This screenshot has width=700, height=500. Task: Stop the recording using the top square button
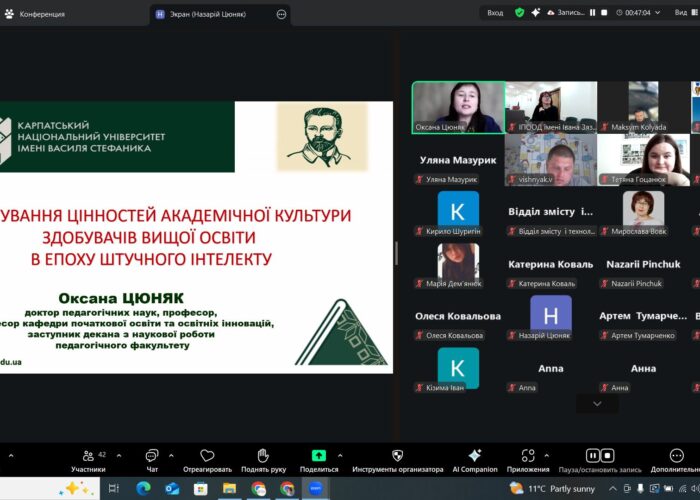604,13
